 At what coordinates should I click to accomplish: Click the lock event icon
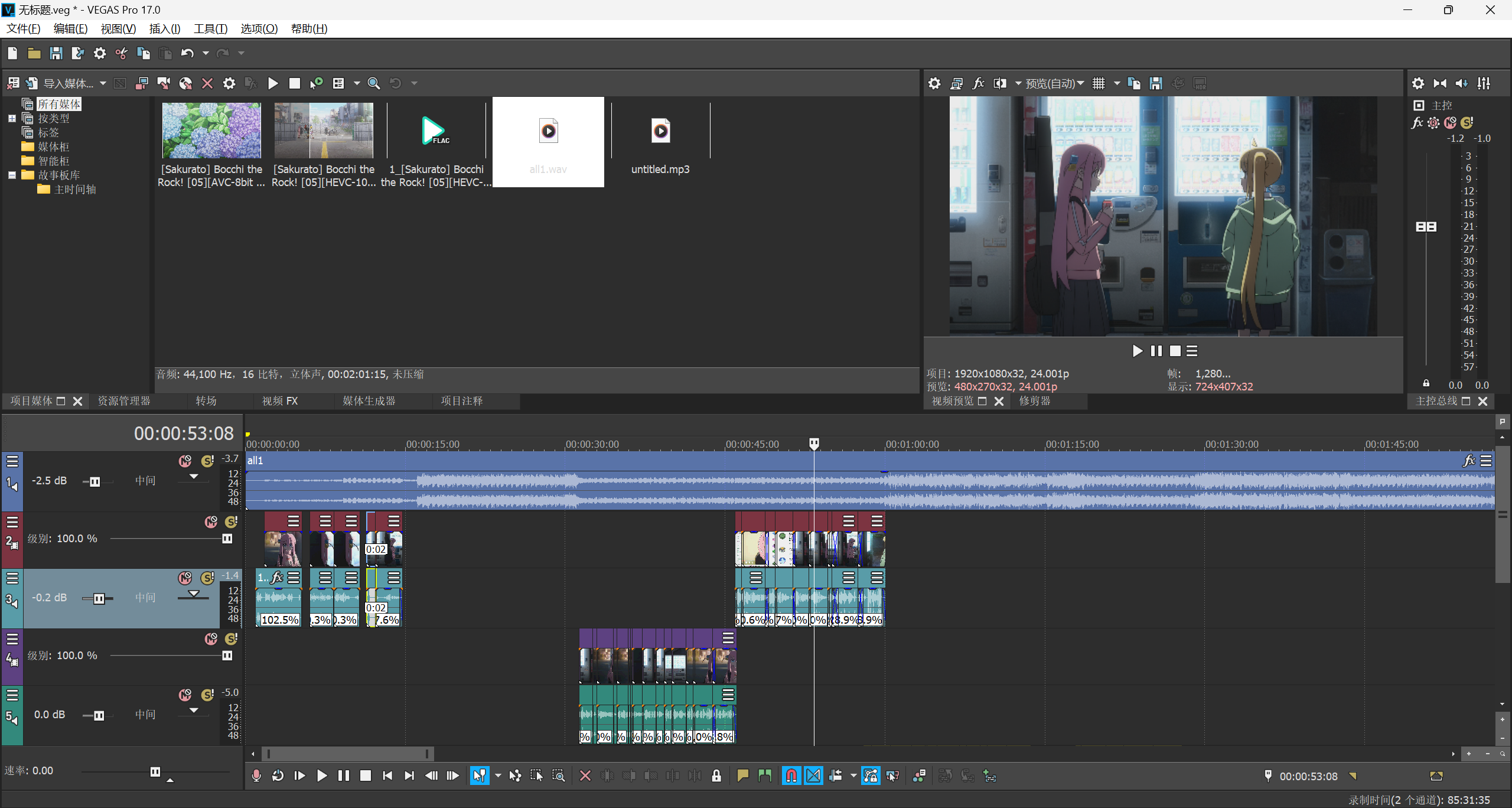(x=716, y=776)
